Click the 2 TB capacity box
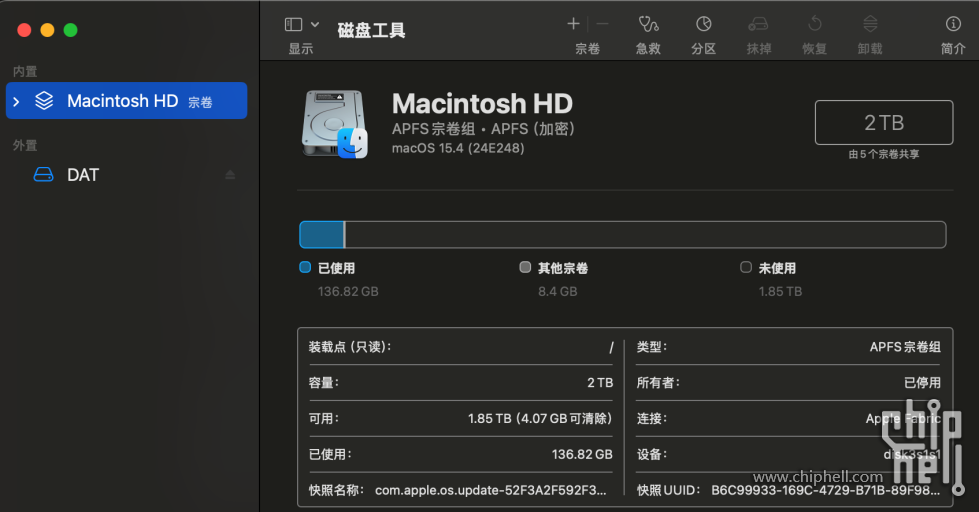Screen dimensions: 979x512 883,122
